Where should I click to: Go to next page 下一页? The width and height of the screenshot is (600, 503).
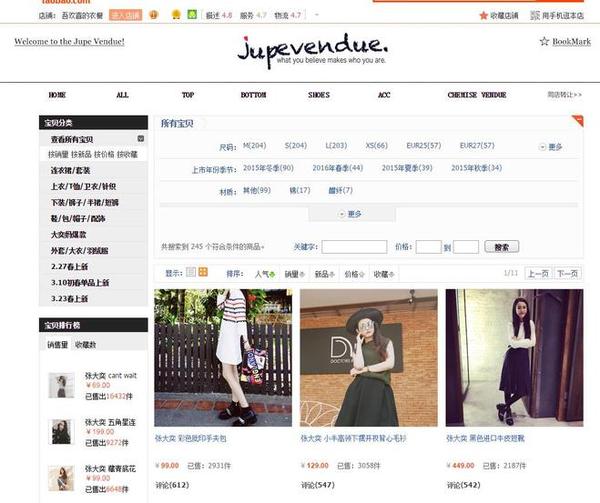[x=567, y=273]
